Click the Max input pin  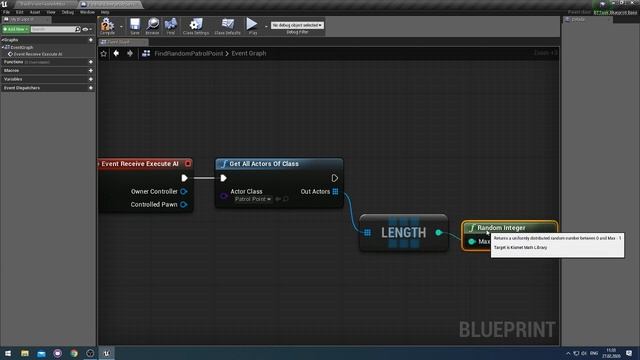pos(472,242)
